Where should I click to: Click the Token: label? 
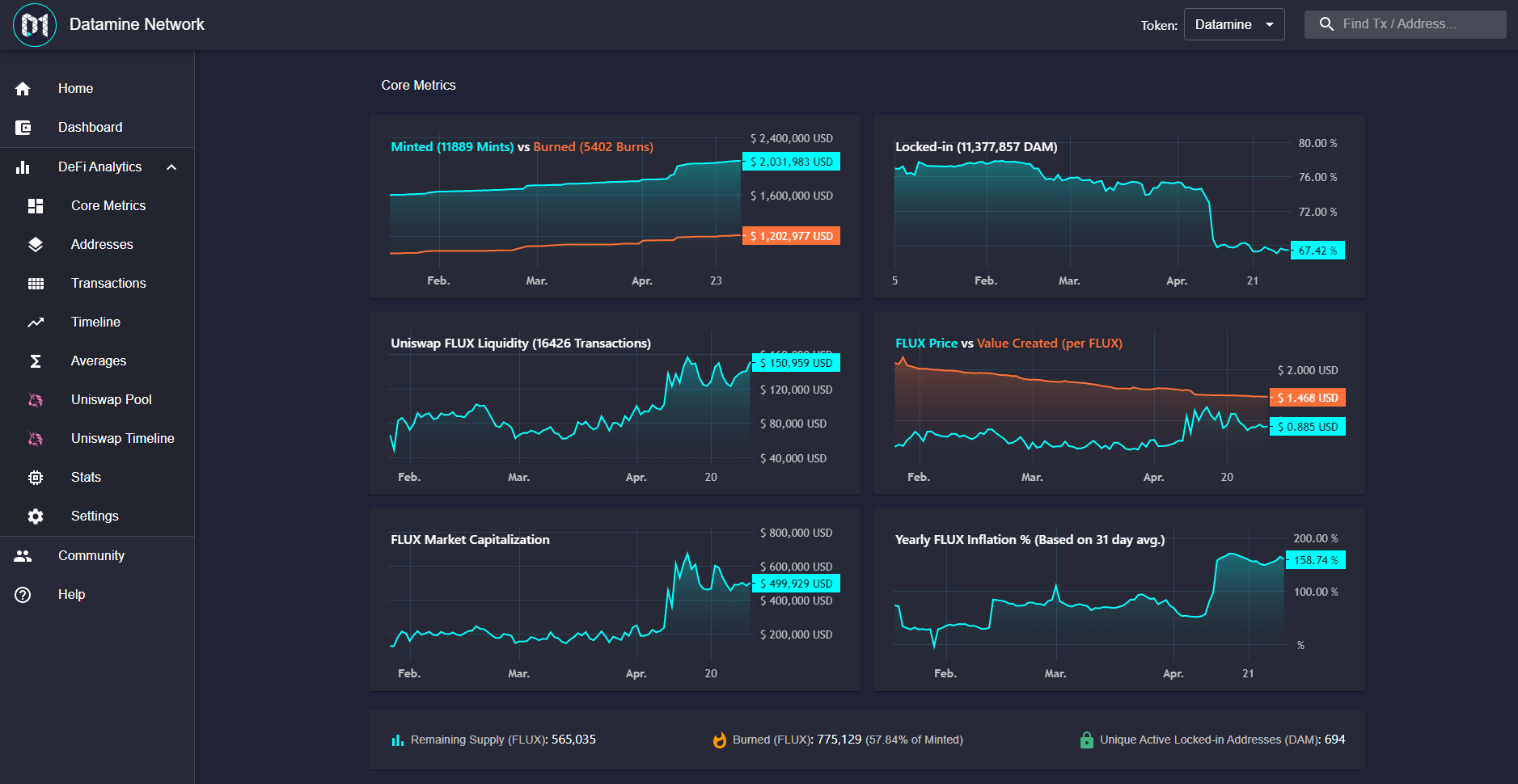point(1159,26)
